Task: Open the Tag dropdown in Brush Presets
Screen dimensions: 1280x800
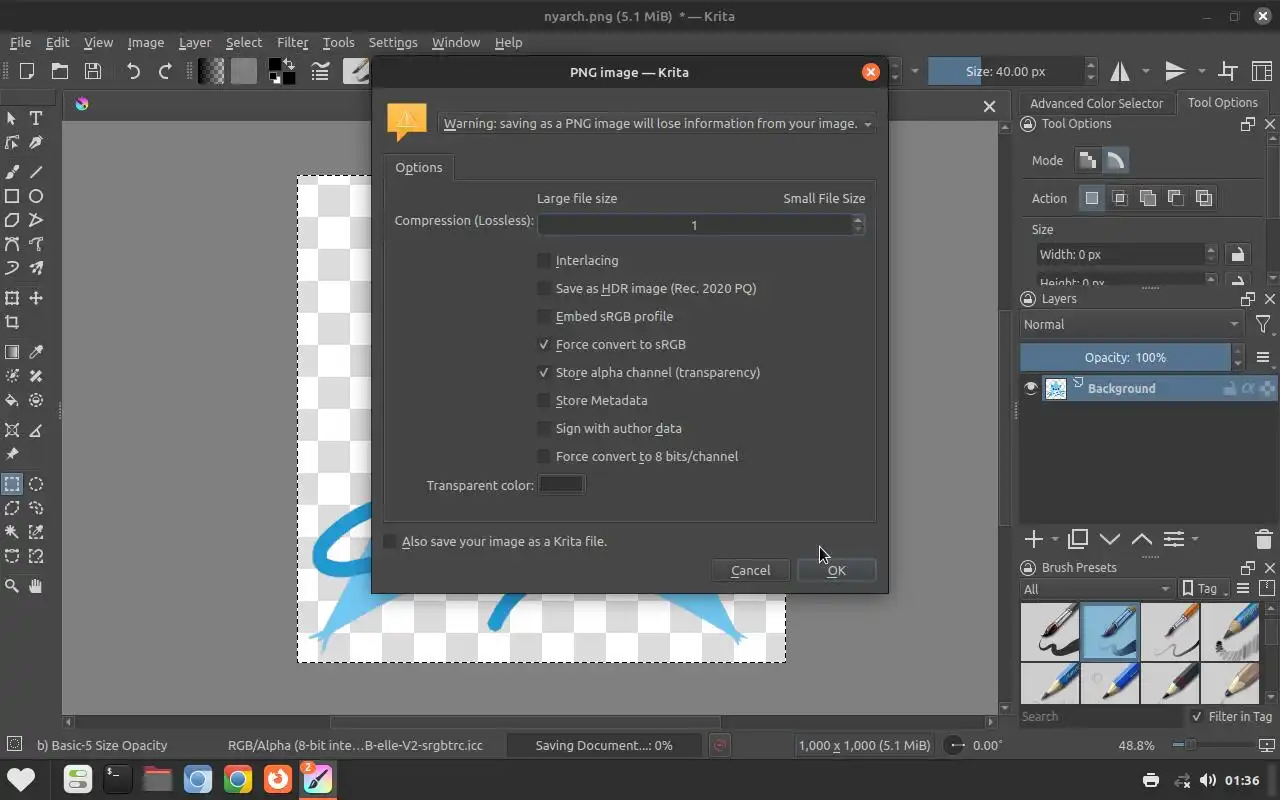Action: (x=1204, y=589)
